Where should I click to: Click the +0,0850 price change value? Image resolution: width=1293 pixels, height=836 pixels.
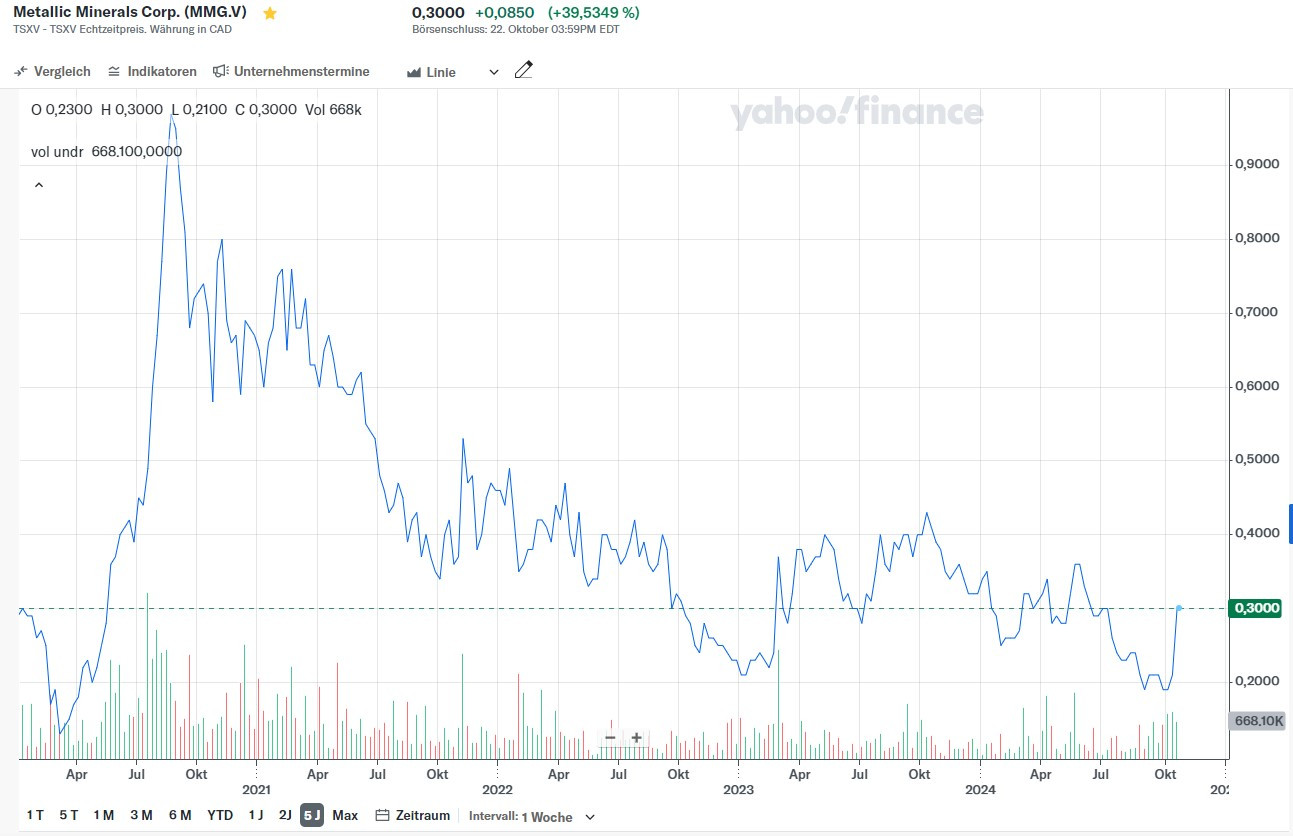point(504,13)
